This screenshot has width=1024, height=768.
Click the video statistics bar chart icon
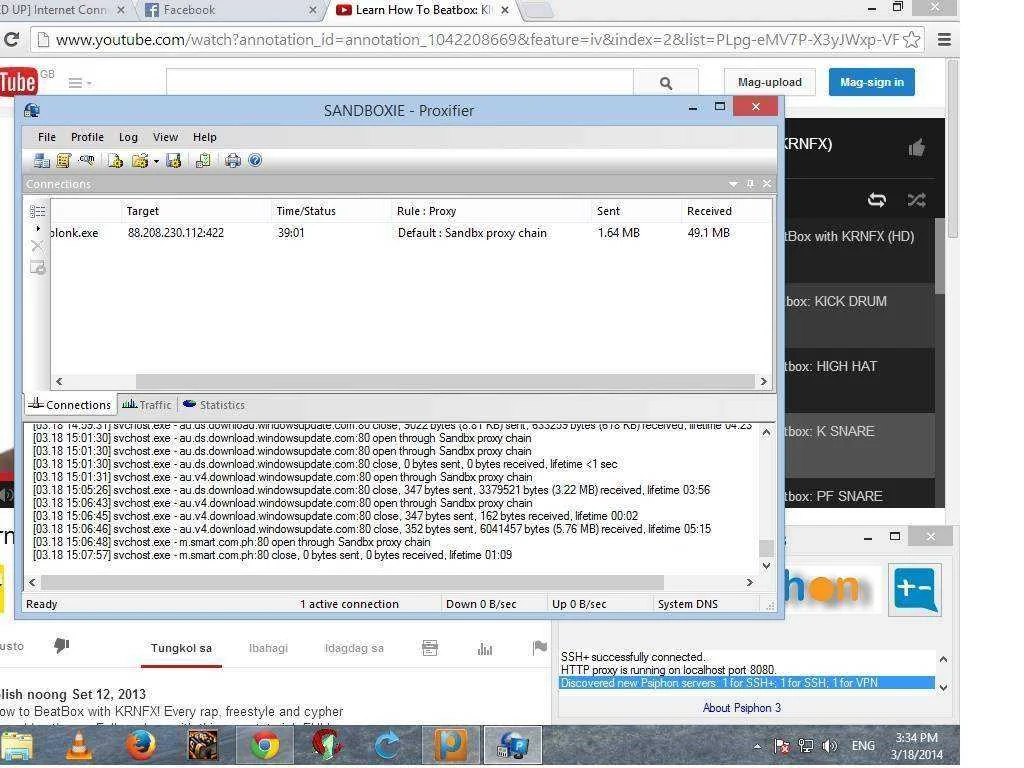coord(485,648)
